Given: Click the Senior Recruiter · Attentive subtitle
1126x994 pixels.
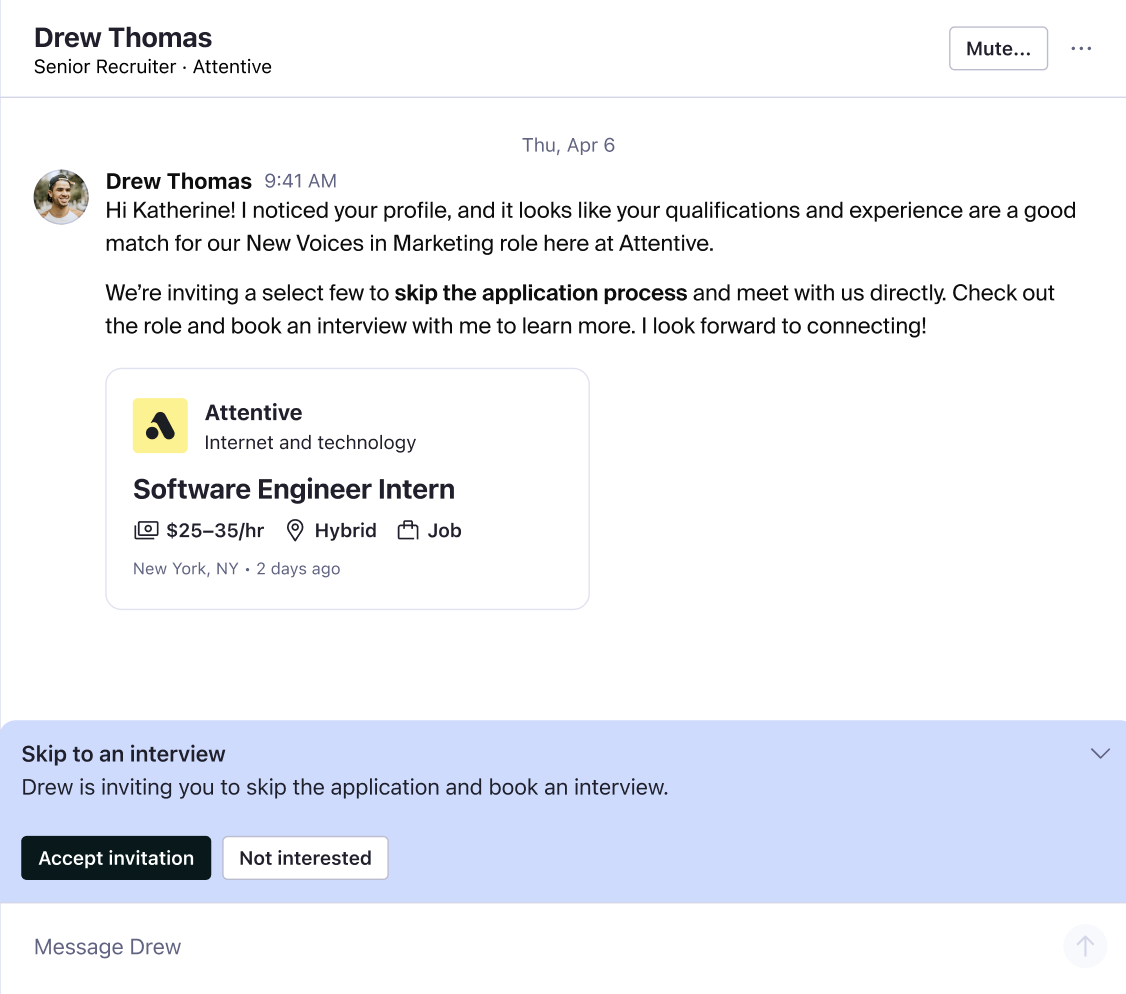Looking at the screenshot, I should [153, 67].
